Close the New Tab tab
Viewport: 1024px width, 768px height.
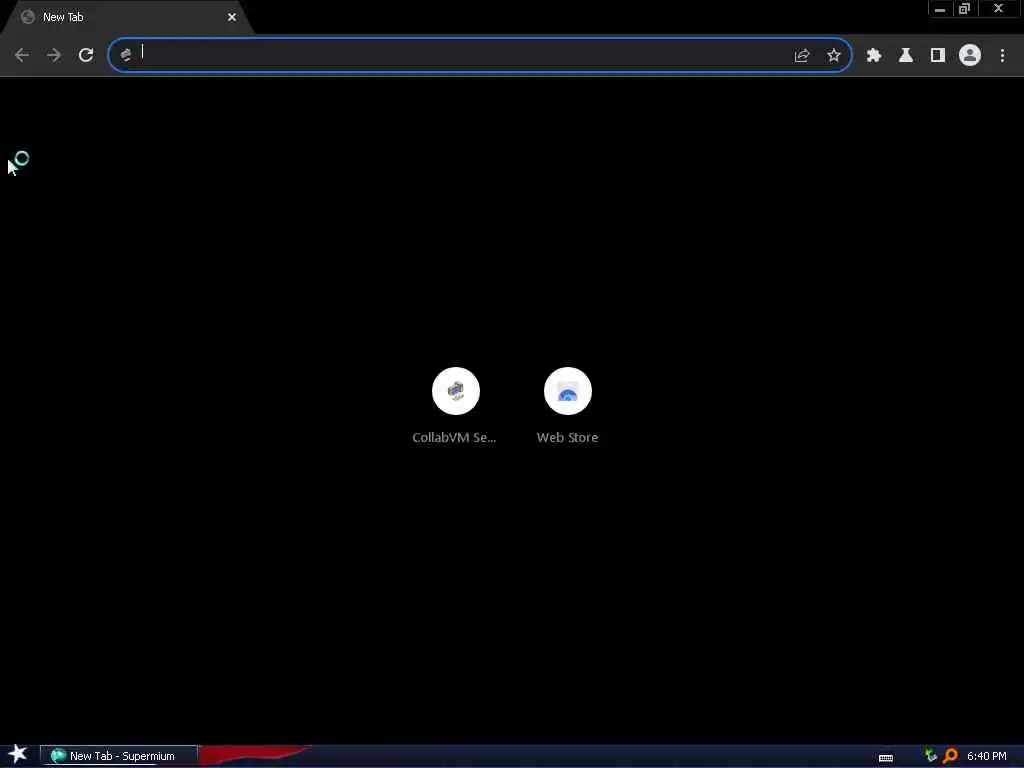click(232, 17)
